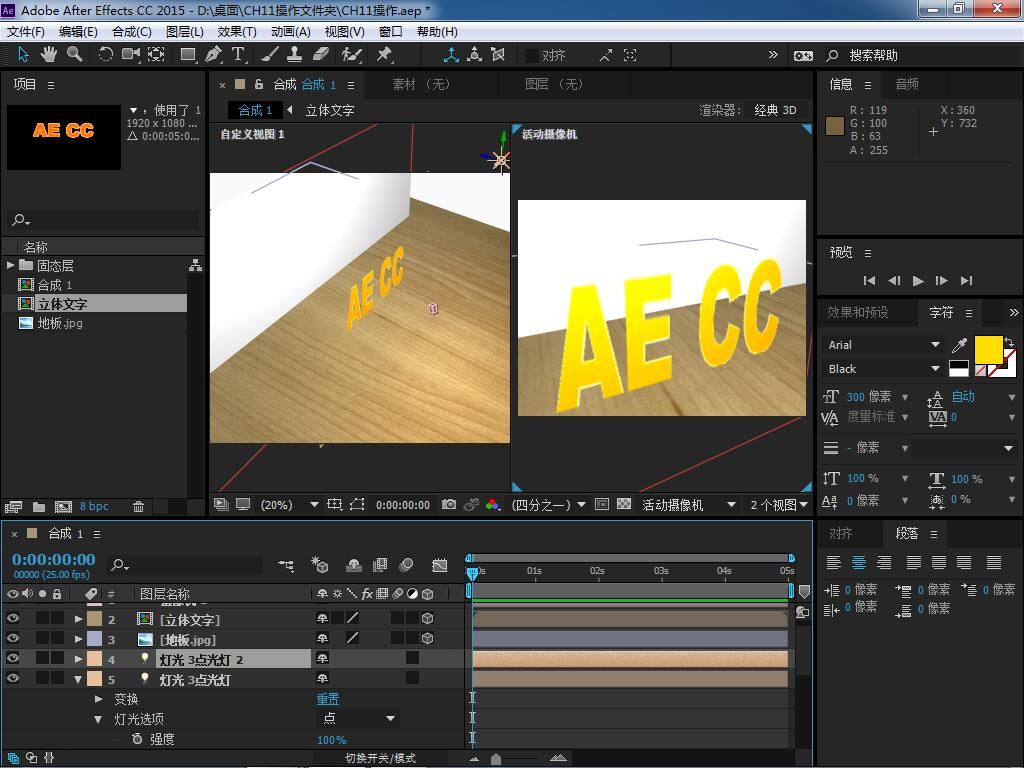Click new folder icon in Project panel

point(39,506)
